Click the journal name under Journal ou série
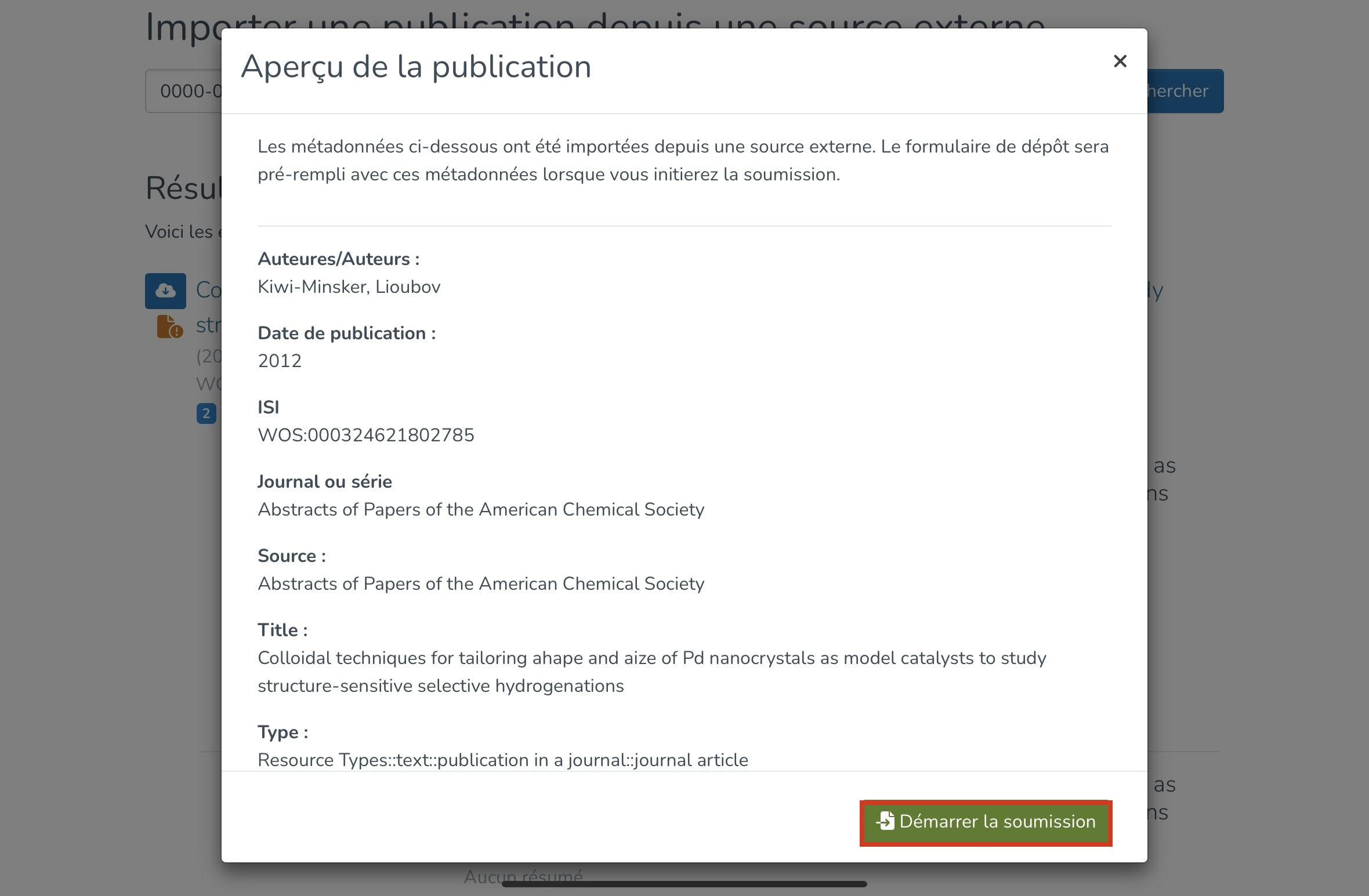Image resolution: width=1369 pixels, height=896 pixels. tap(480, 509)
